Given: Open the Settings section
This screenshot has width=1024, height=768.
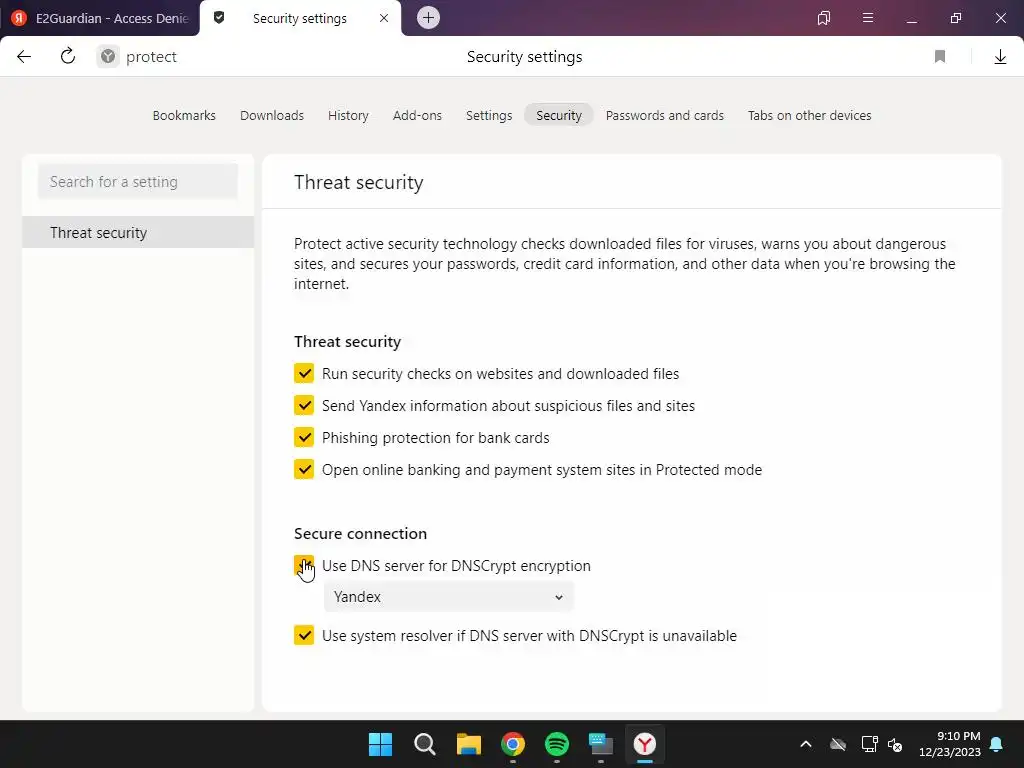Looking at the screenshot, I should tap(489, 116).
